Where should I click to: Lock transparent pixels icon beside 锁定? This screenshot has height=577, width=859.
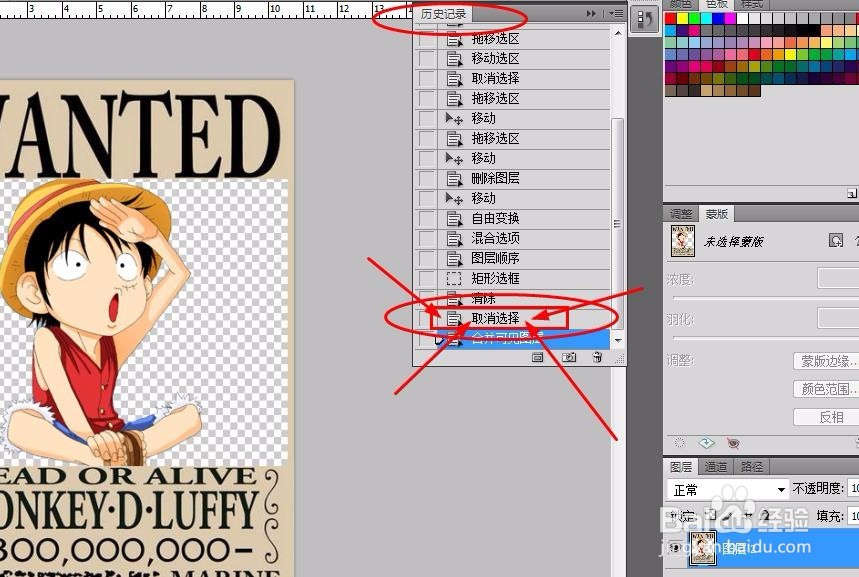pos(711,515)
